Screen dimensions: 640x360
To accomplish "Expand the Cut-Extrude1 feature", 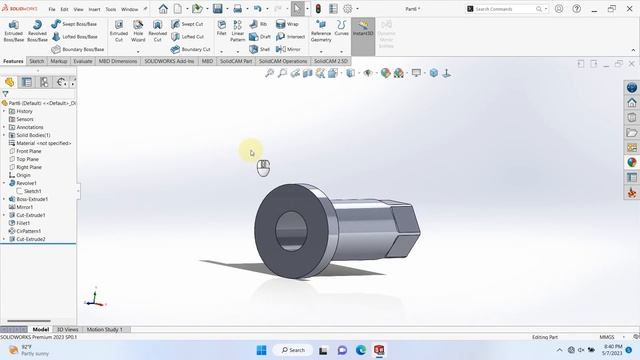I will tap(4, 215).
